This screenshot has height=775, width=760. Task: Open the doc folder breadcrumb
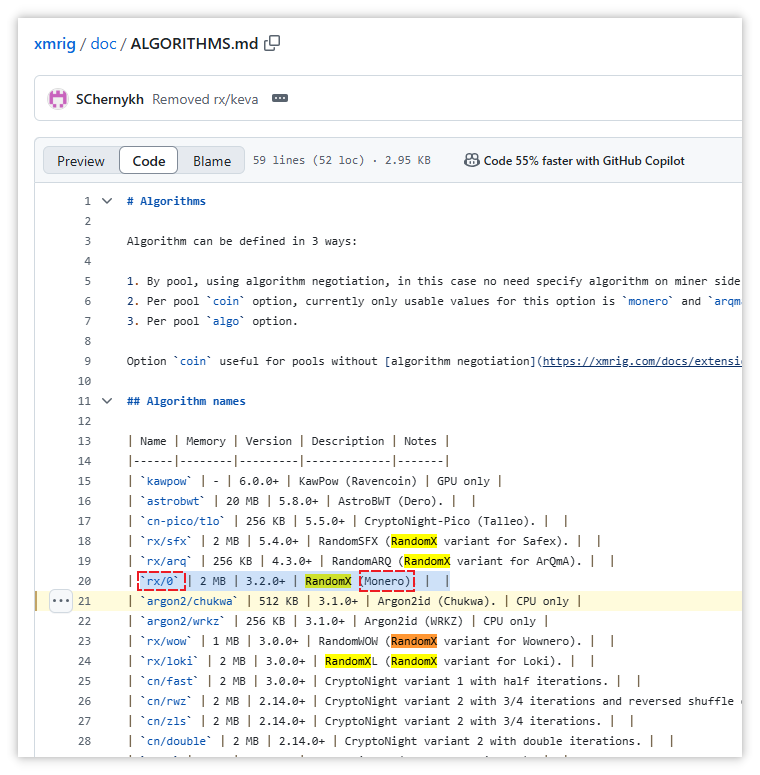point(103,44)
